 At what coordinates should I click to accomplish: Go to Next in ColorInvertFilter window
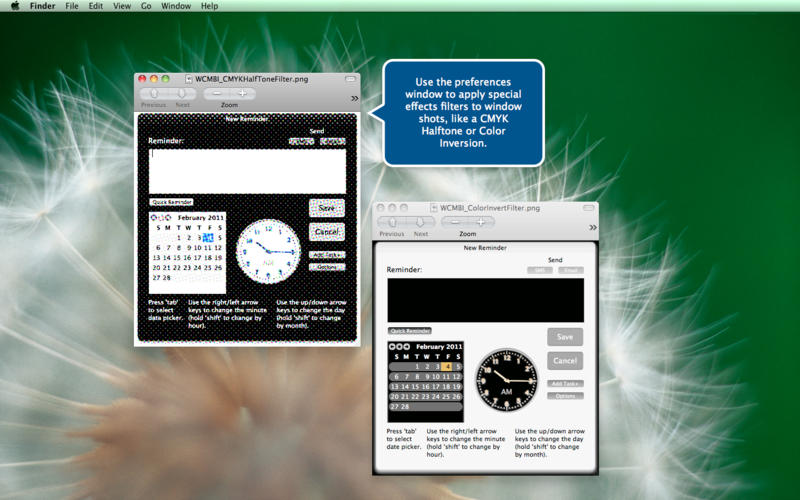click(x=420, y=222)
